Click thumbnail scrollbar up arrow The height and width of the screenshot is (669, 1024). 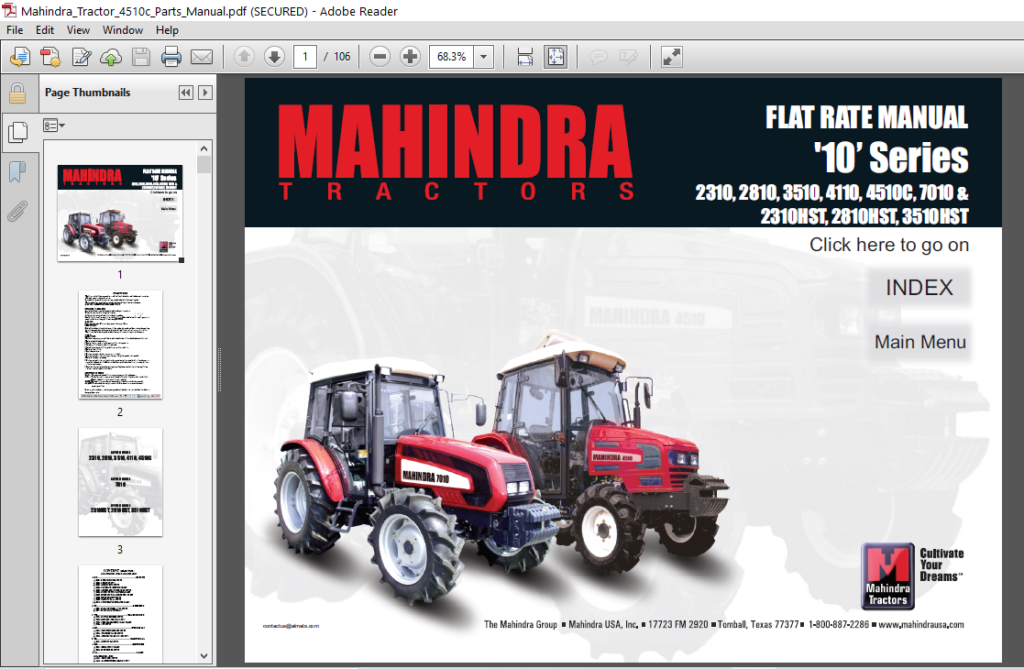tap(204, 149)
